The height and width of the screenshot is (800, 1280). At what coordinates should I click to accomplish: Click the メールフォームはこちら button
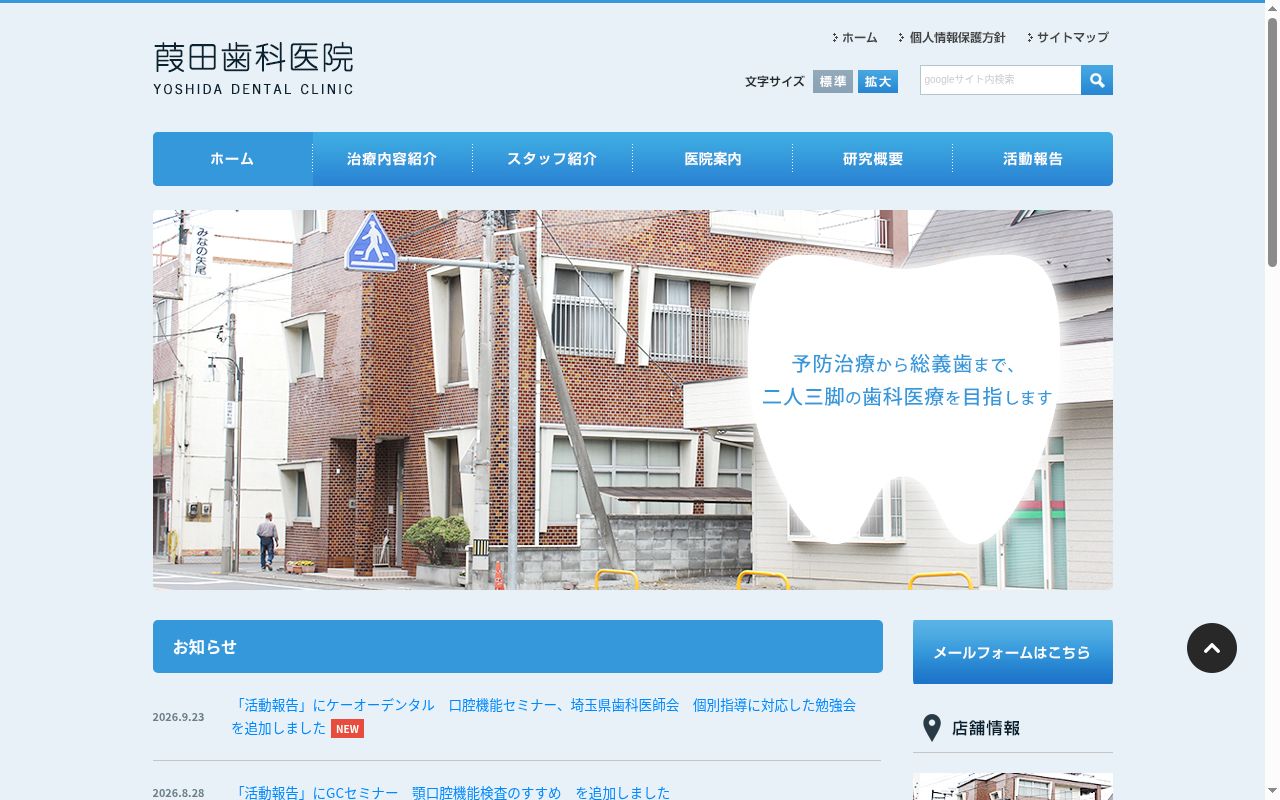point(1013,652)
